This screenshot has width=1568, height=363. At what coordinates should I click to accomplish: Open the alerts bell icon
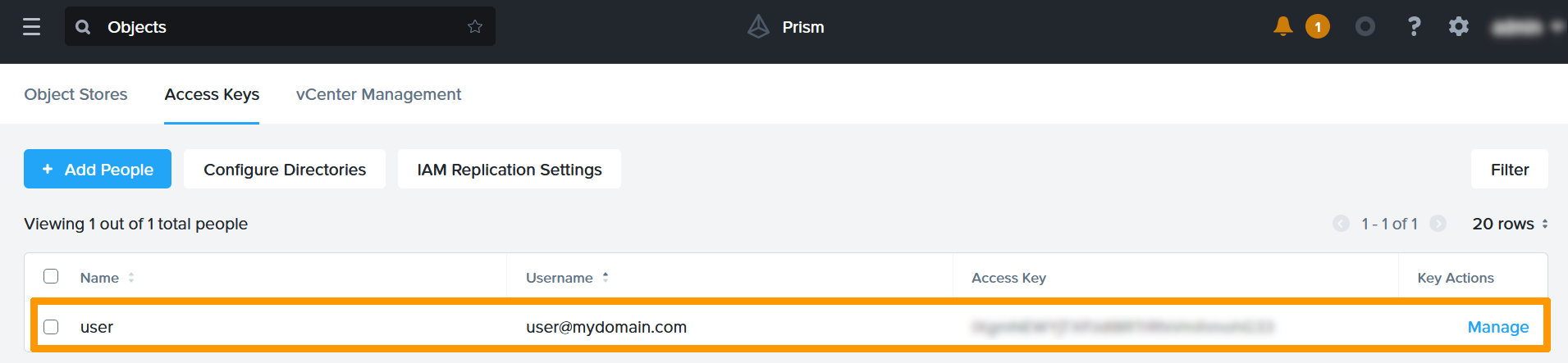coord(1283,26)
